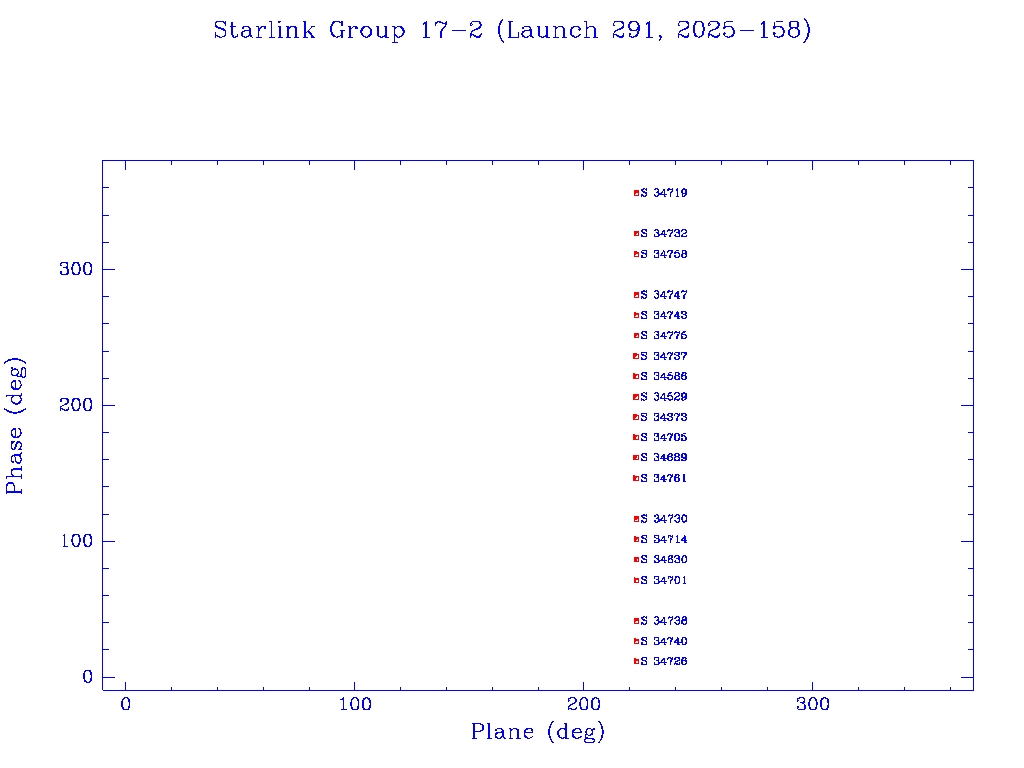Click the text label S 34719
The height and width of the screenshot is (768, 1024).
(x=664, y=193)
